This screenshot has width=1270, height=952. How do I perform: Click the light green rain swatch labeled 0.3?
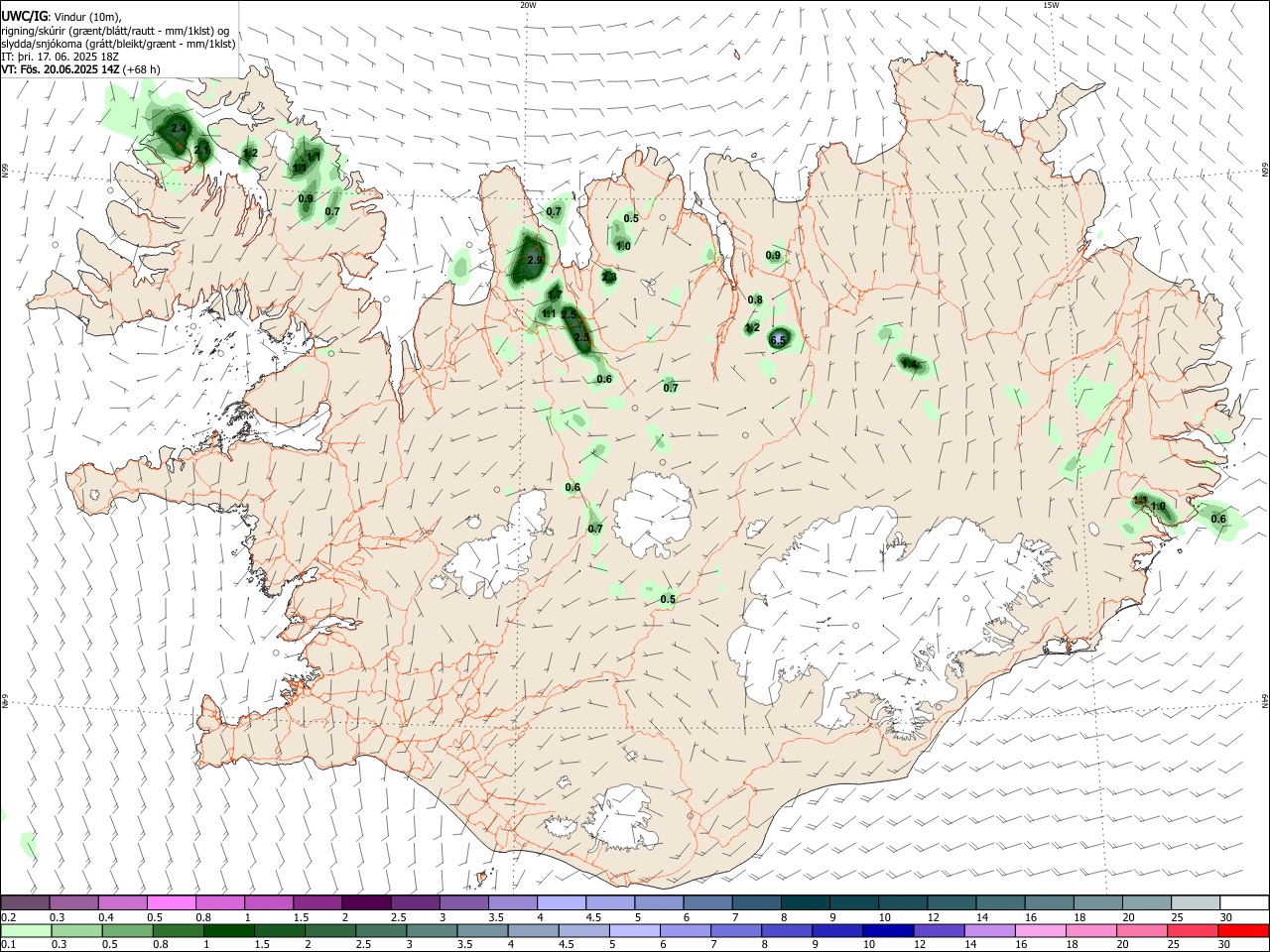pos(77,930)
